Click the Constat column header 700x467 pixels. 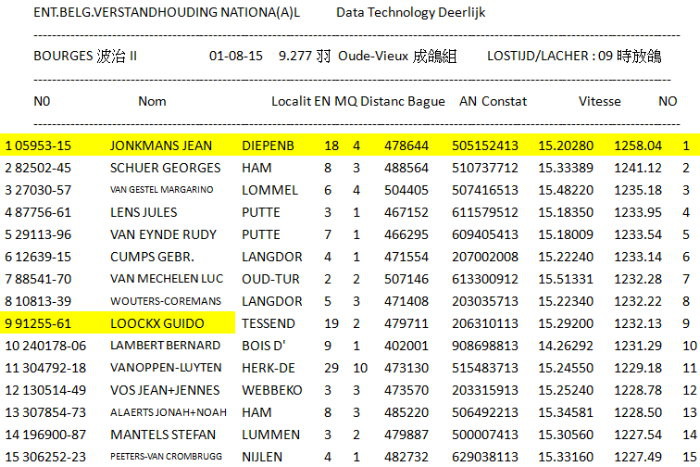[x=504, y=101]
